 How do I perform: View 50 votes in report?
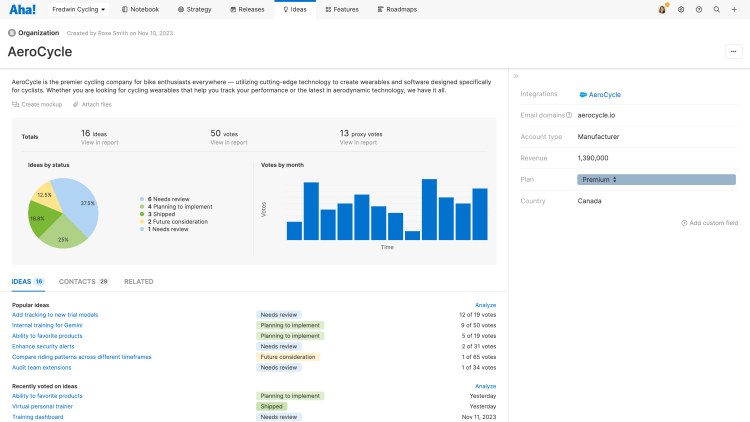[x=229, y=143]
